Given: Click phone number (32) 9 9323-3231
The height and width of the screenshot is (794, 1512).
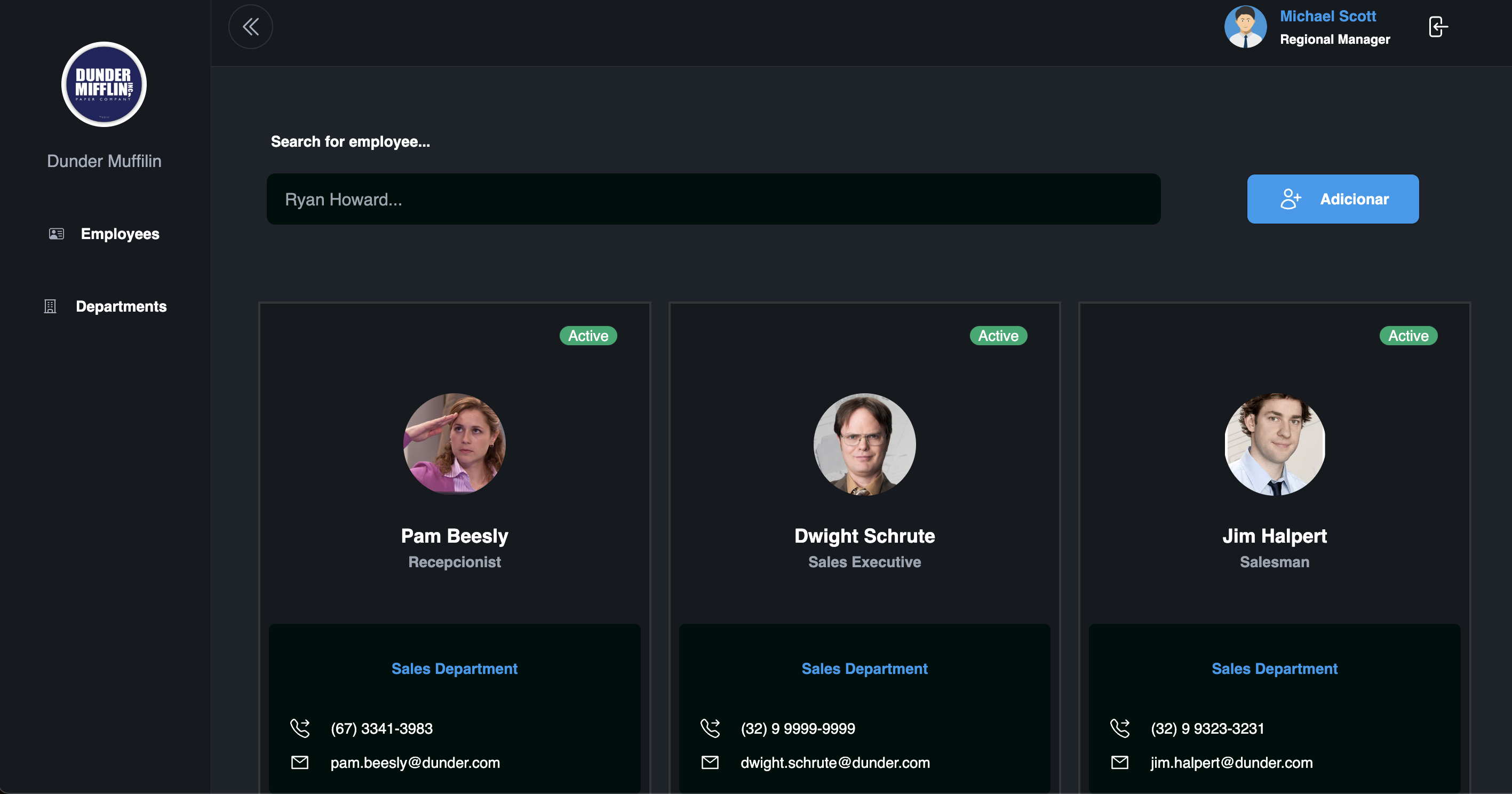Looking at the screenshot, I should click(1207, 728).
